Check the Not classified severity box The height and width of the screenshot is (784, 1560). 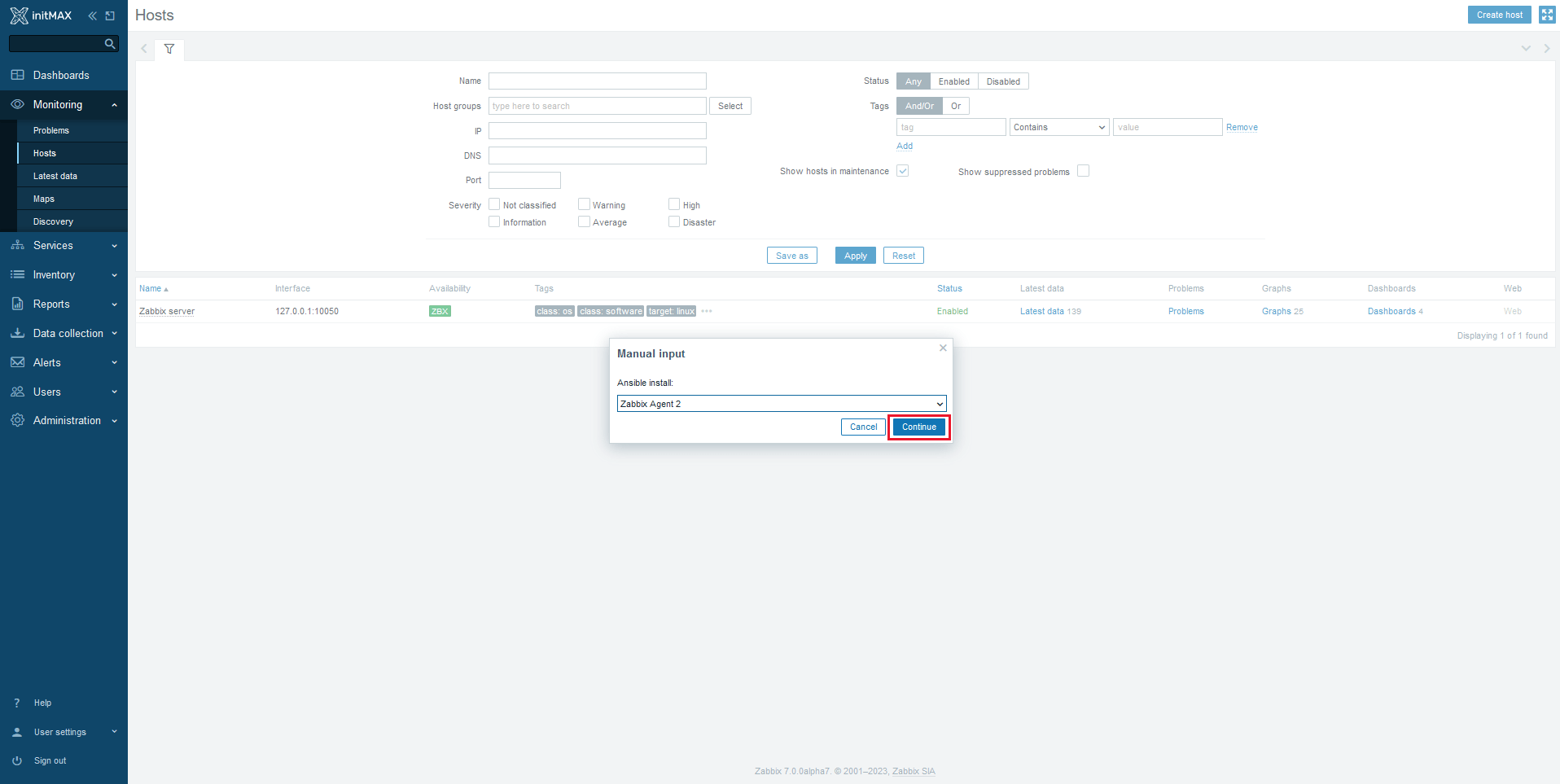point(494,204)
